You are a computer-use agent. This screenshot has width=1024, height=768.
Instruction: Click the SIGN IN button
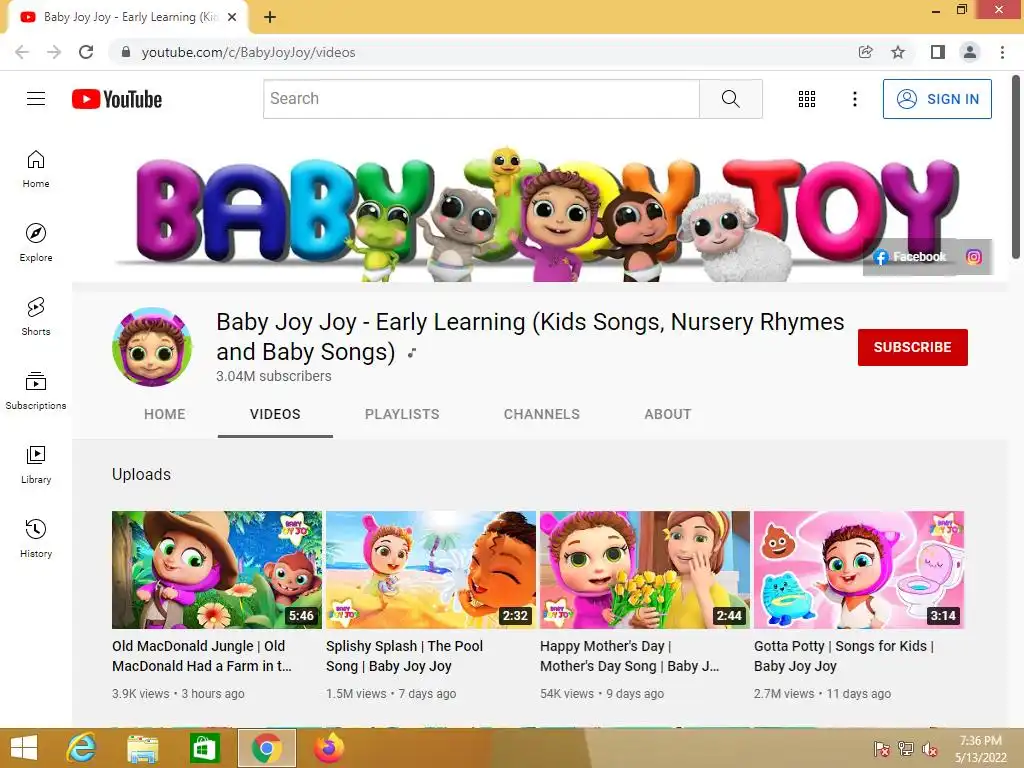[x=937, y=99]
